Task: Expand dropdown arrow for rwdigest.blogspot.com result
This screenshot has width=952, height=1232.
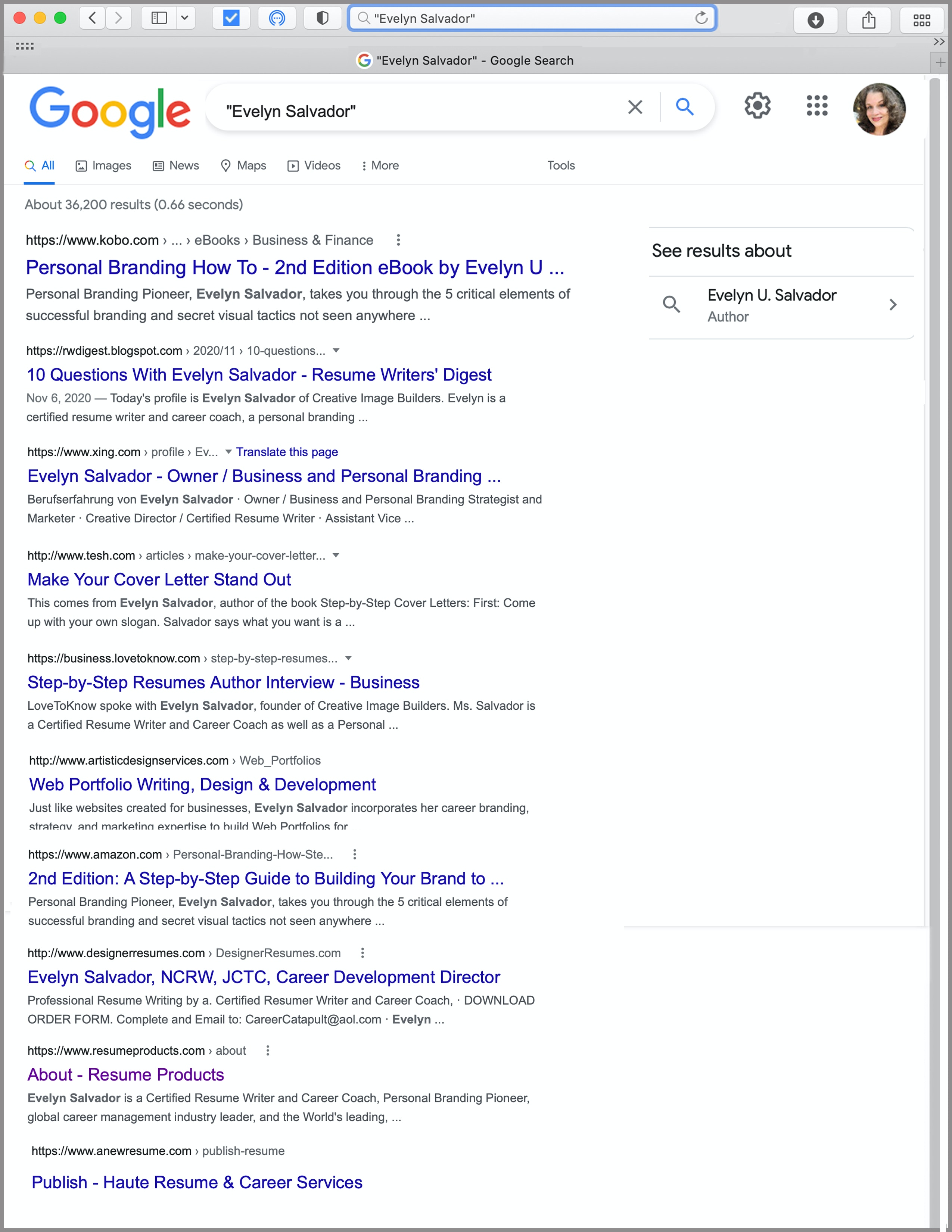Action: [336, 351]
